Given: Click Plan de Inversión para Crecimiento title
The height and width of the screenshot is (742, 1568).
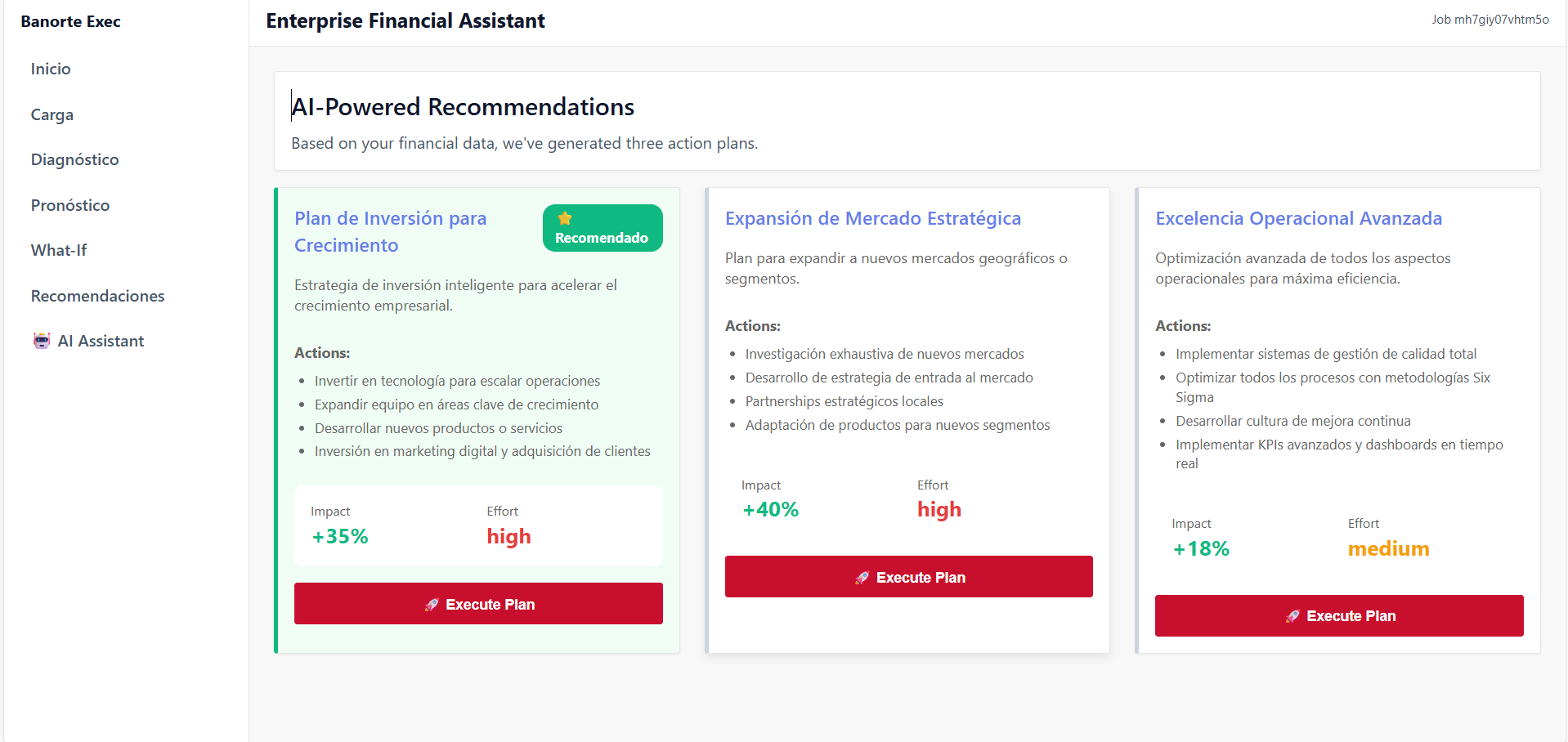Looking at the screenshot, I should click(391, 232).
